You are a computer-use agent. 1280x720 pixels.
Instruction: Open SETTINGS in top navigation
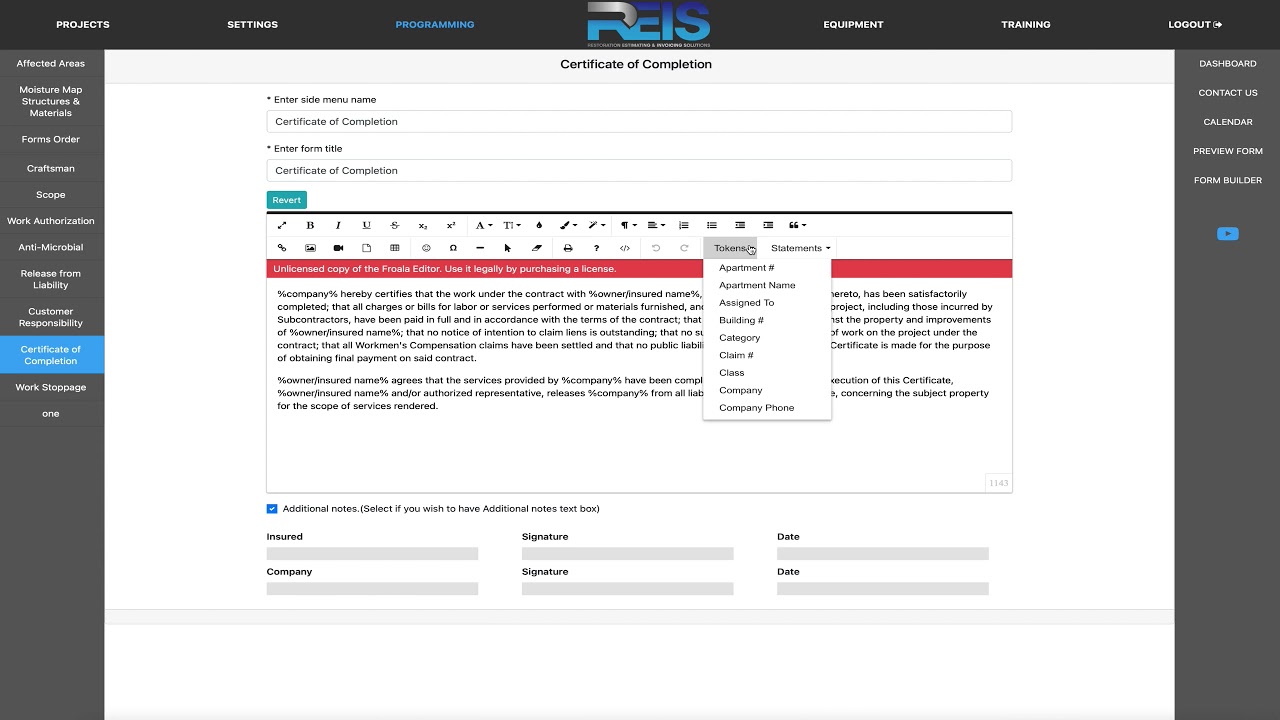[253, 24]
